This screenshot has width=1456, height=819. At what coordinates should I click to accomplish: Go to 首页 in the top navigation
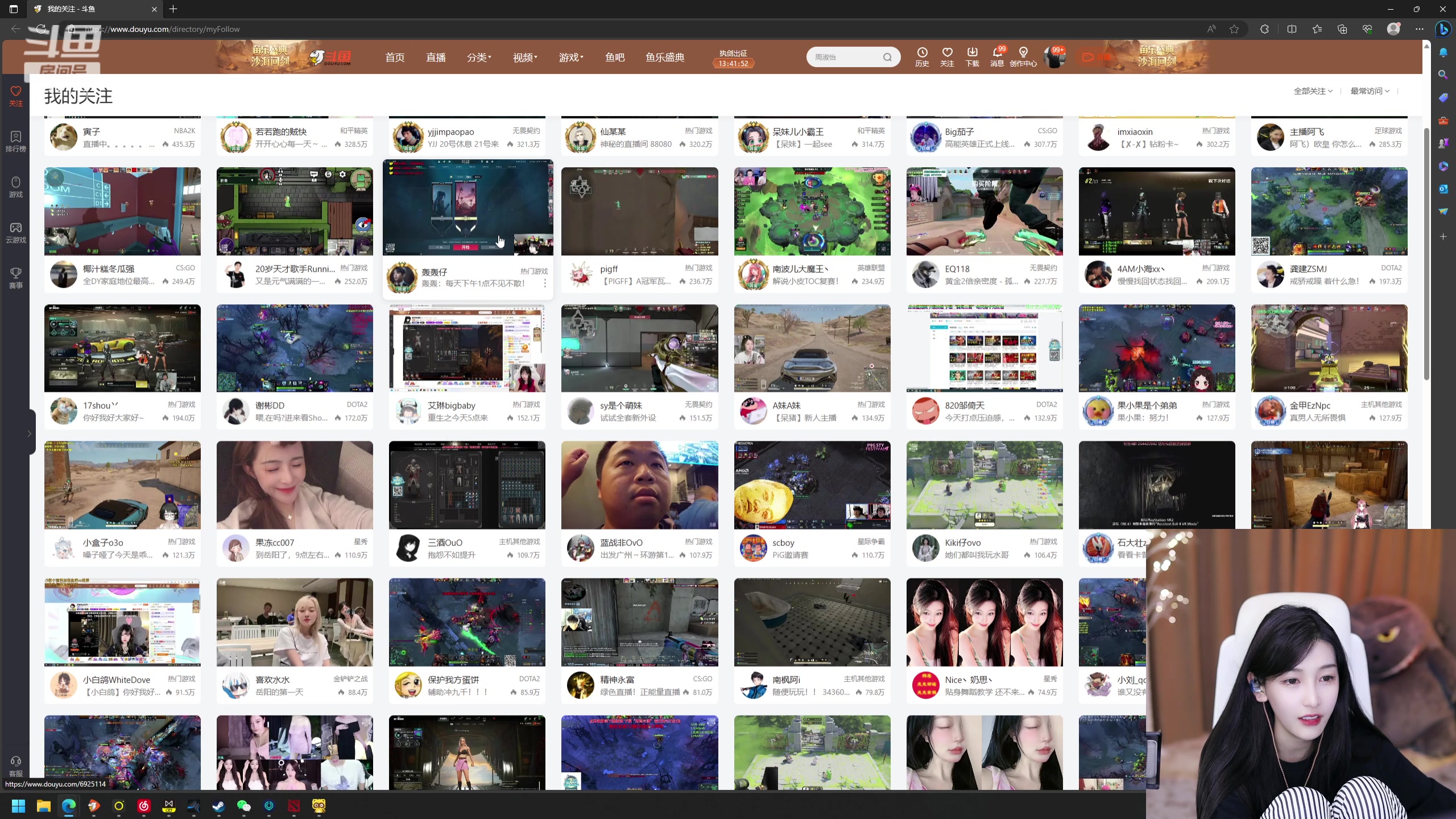tap(395, 57)
